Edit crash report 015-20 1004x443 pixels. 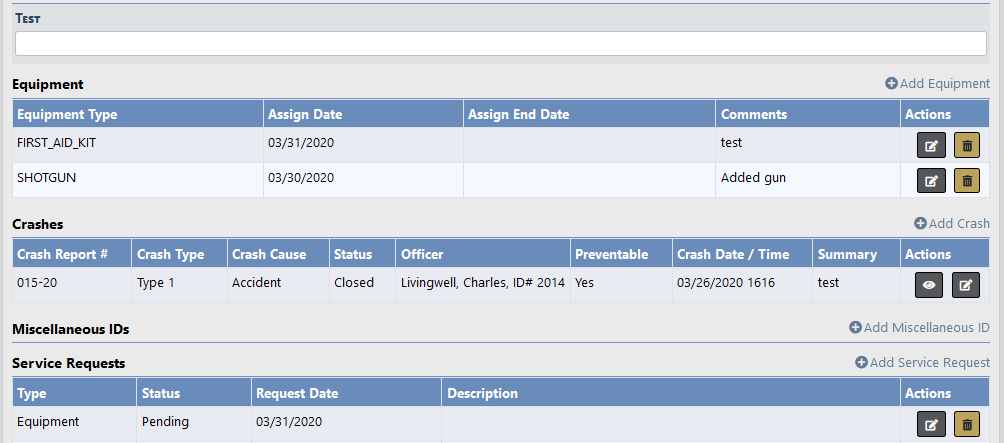(x=966, y=285)
